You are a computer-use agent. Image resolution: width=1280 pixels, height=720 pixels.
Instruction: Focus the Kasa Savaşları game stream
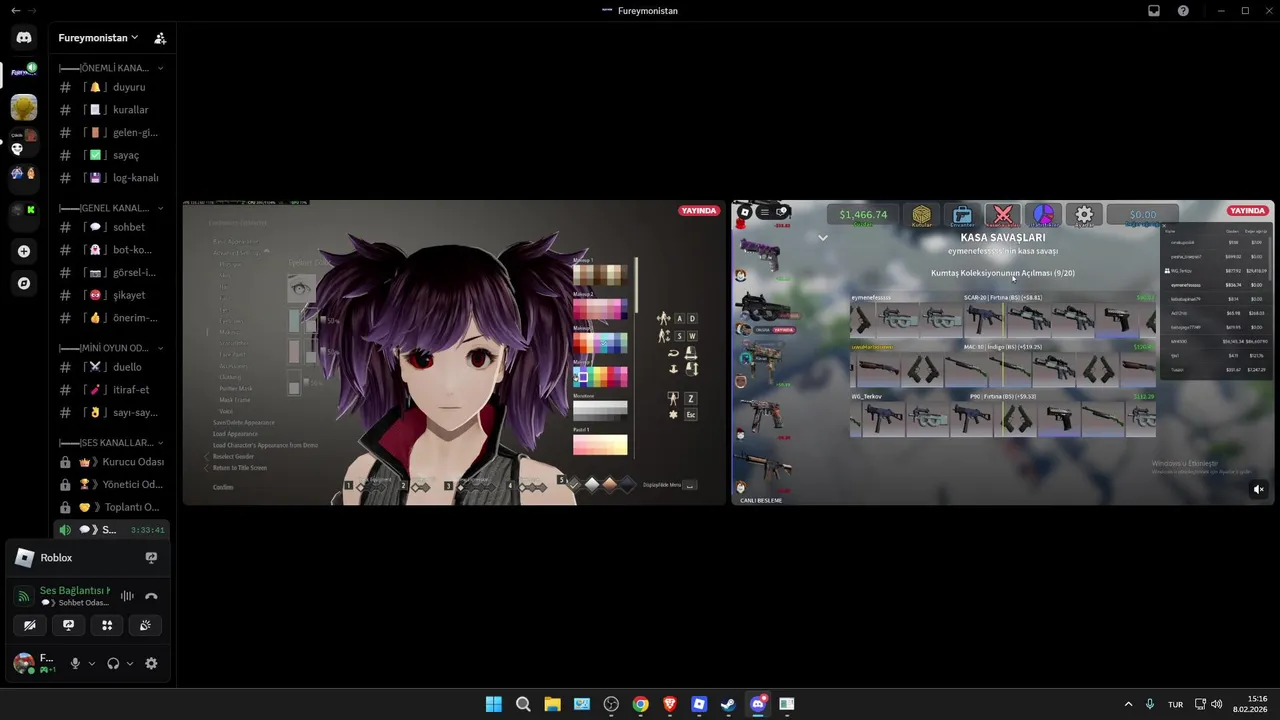coord(1003,352)
